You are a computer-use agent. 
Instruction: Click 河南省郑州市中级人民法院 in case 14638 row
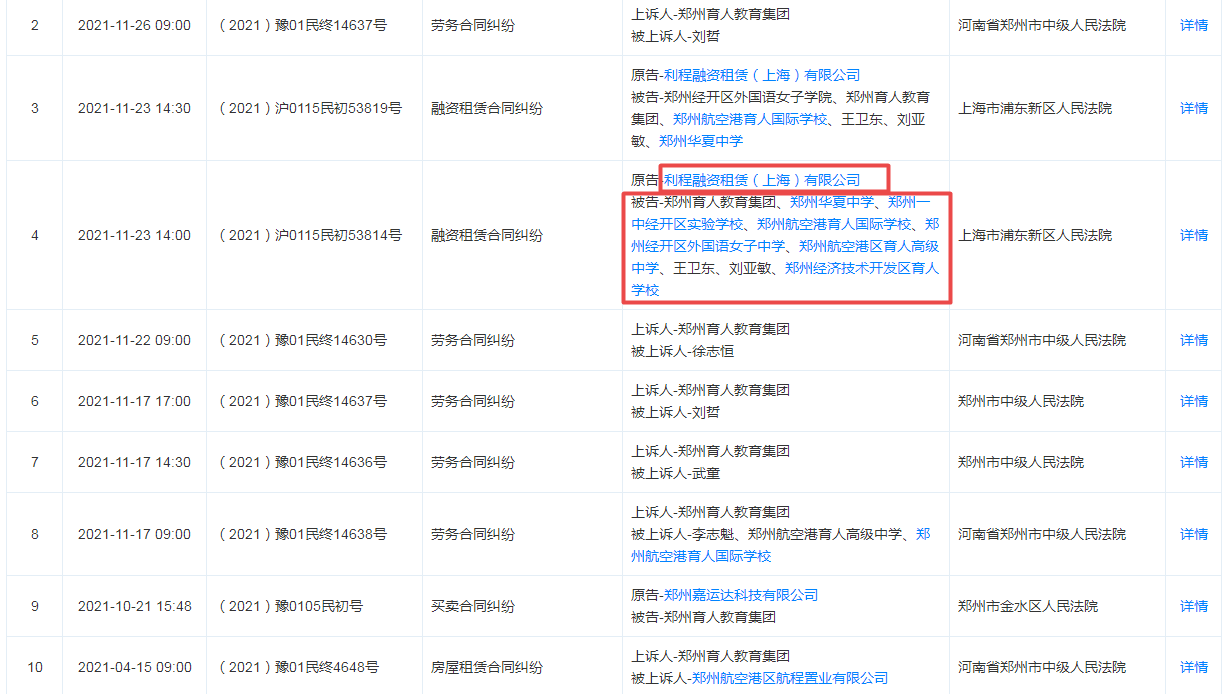pyautogui.click(x=1041, y=534)
